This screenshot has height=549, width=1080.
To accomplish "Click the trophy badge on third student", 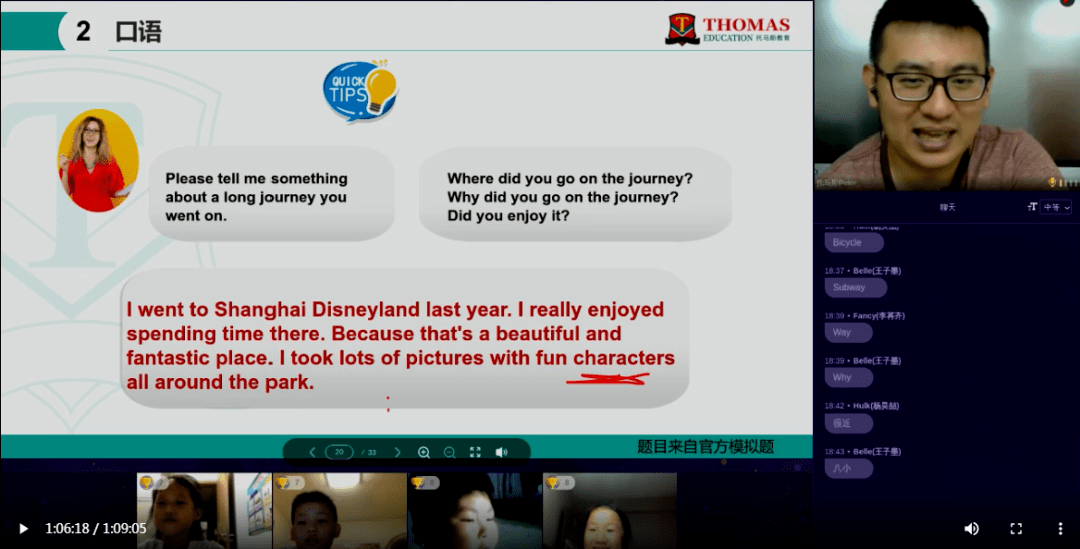I will pyautogui.click(x=424, y=483).
